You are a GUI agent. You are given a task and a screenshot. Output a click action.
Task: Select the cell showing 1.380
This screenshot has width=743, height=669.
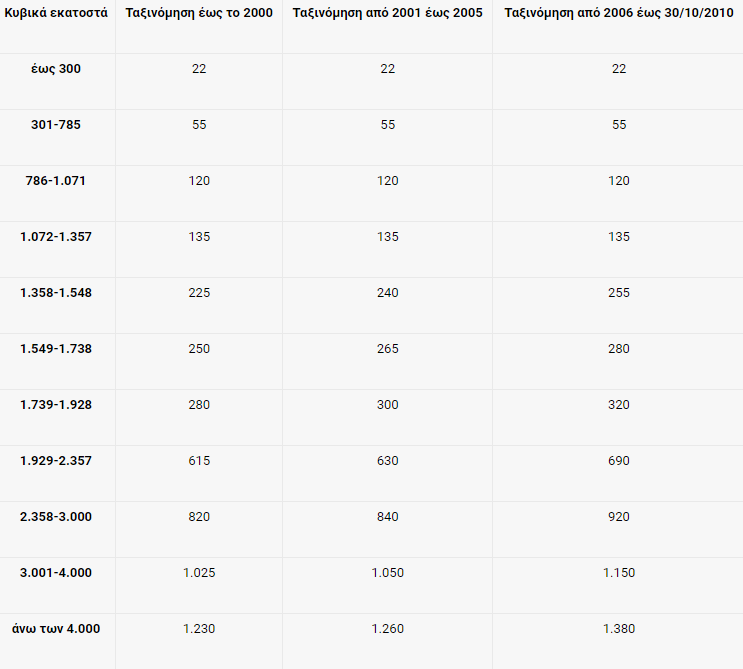pyautogui.click(x=619, y=629)
